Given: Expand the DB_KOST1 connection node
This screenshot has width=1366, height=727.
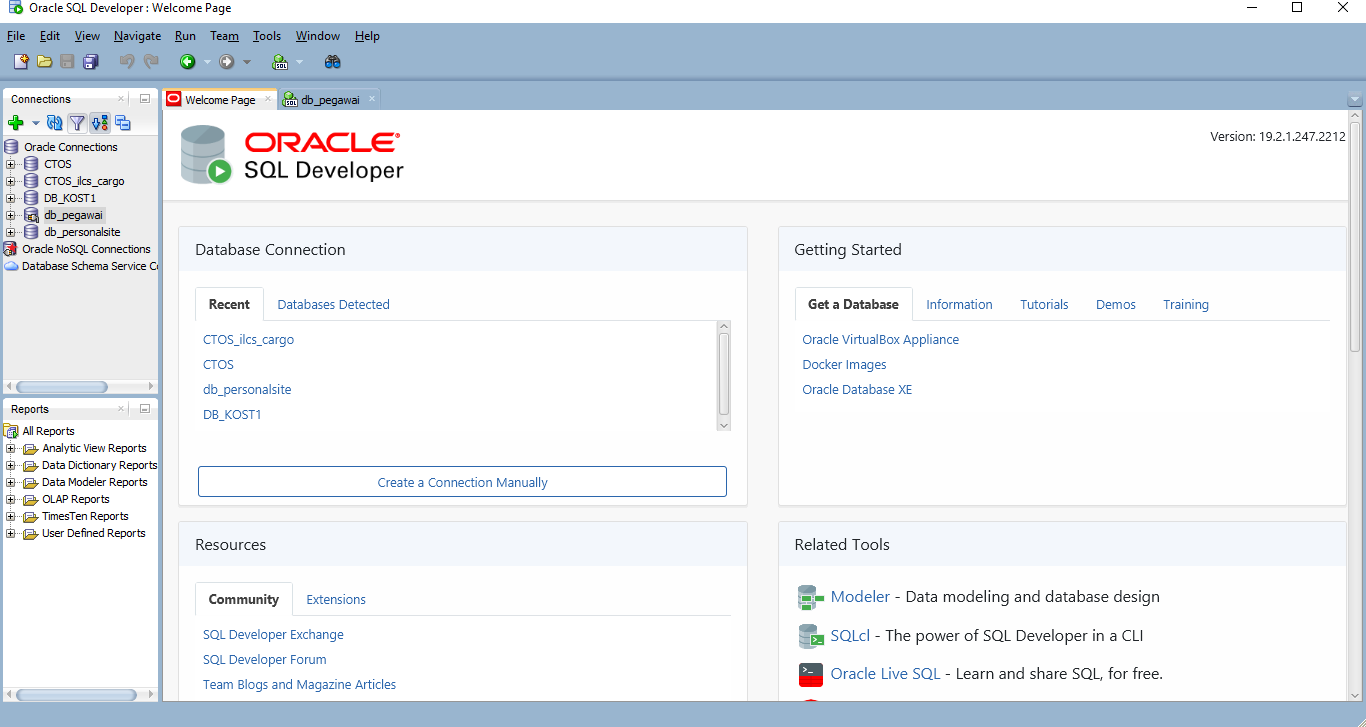Looking at the screenshot, I should point(11,198).
